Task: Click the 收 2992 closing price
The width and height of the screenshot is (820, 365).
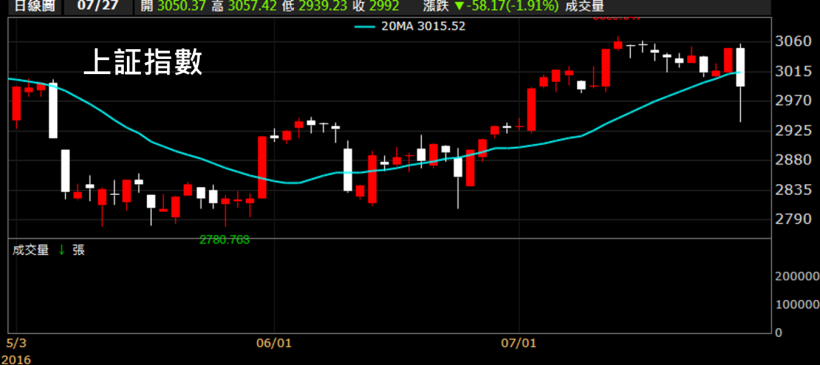Action: tap(376, 6)
